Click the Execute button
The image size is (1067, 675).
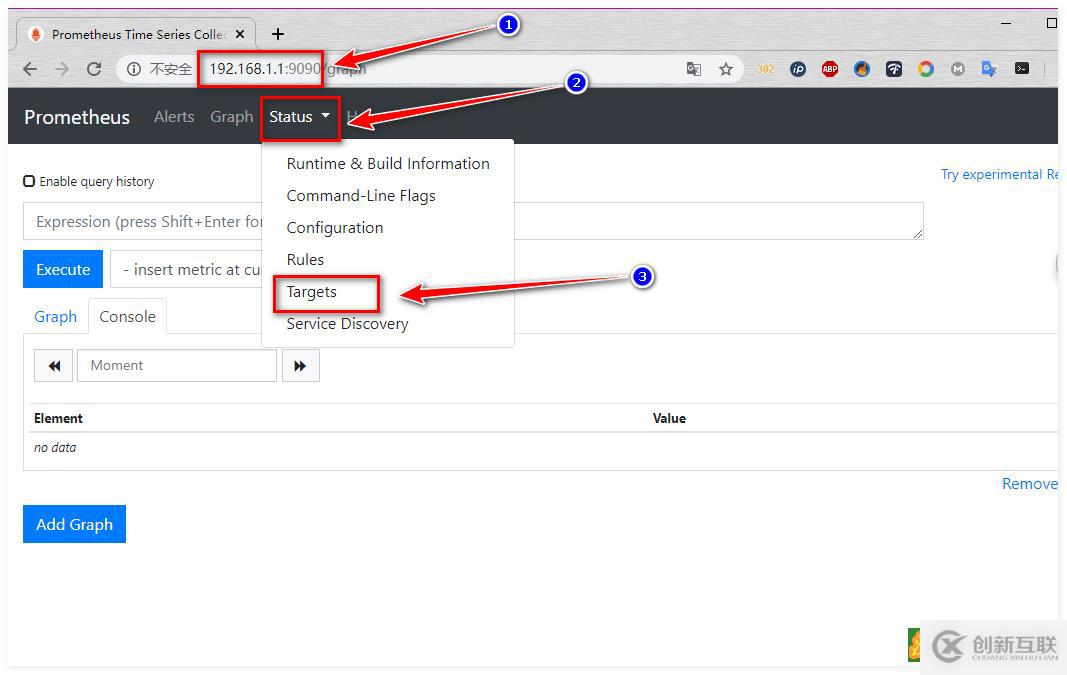63,269
